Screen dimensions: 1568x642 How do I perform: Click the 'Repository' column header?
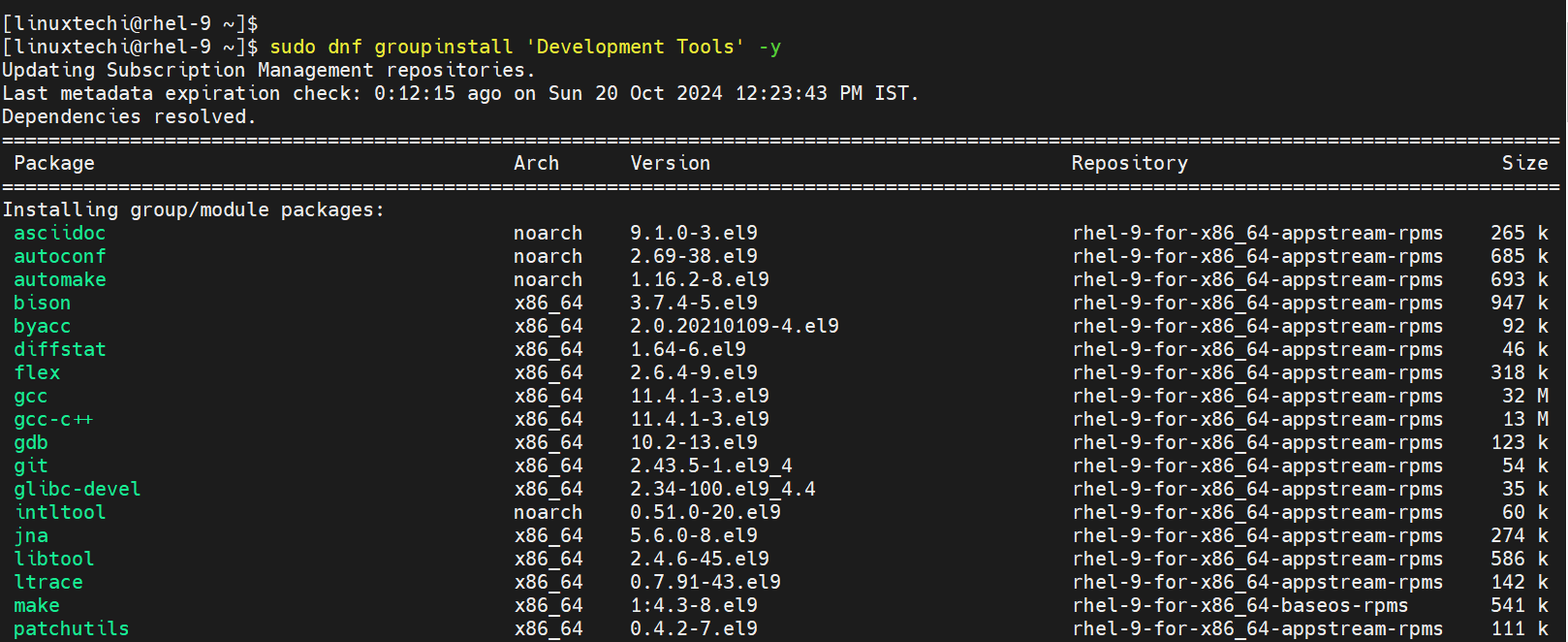[x=1129, y=163]
